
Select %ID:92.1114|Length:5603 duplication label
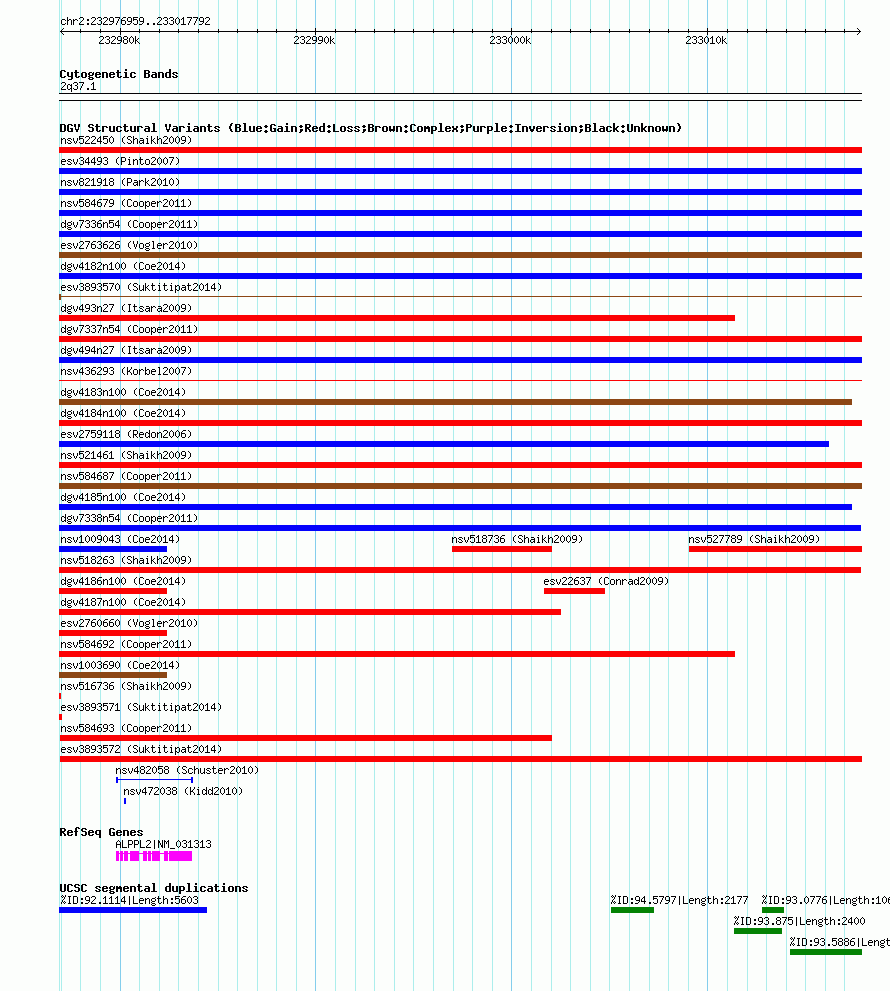point(129,900)
